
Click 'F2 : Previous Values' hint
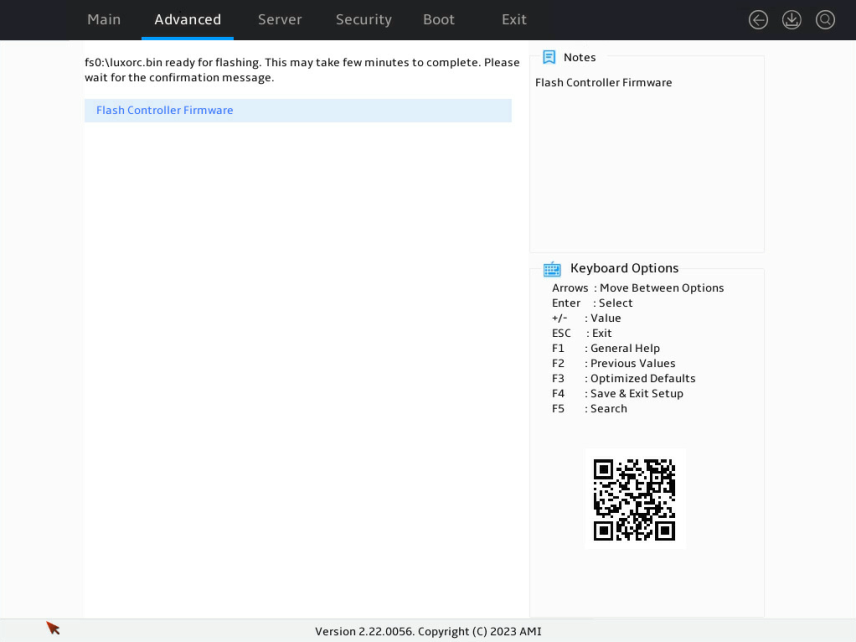(614, 363)
